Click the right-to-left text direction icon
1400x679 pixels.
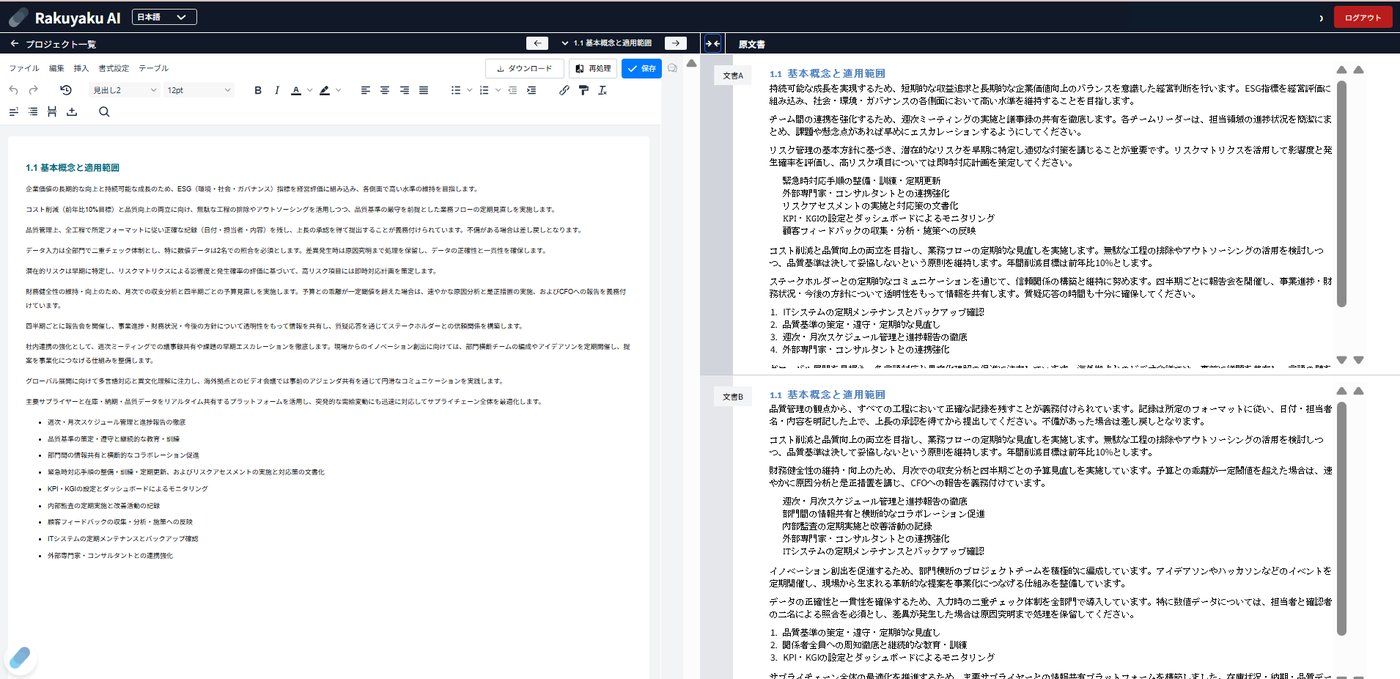(x=33, y=111)
